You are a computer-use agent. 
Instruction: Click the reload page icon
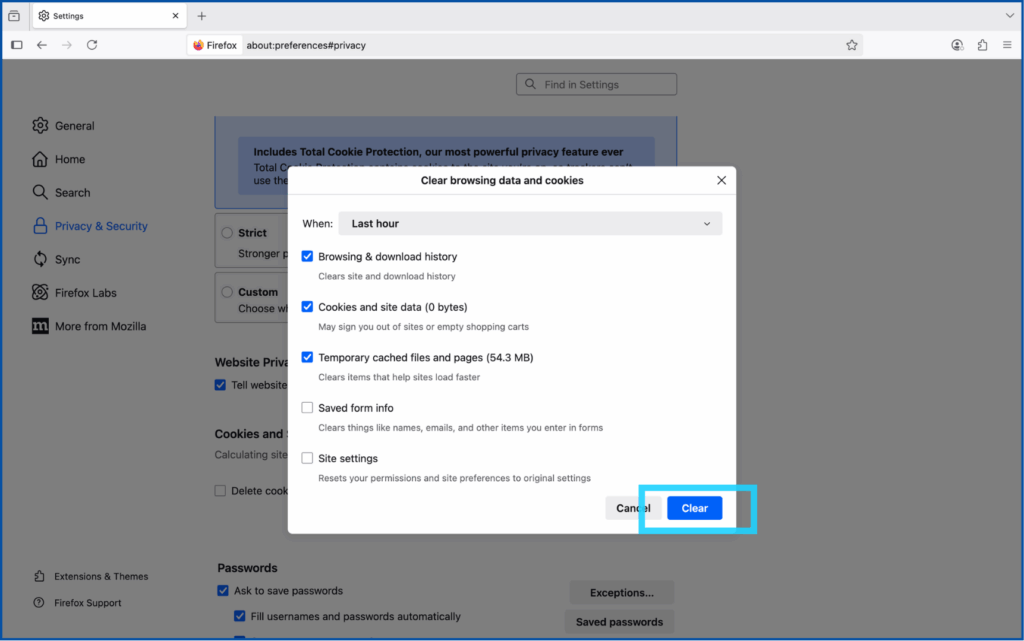coord(92,45)
